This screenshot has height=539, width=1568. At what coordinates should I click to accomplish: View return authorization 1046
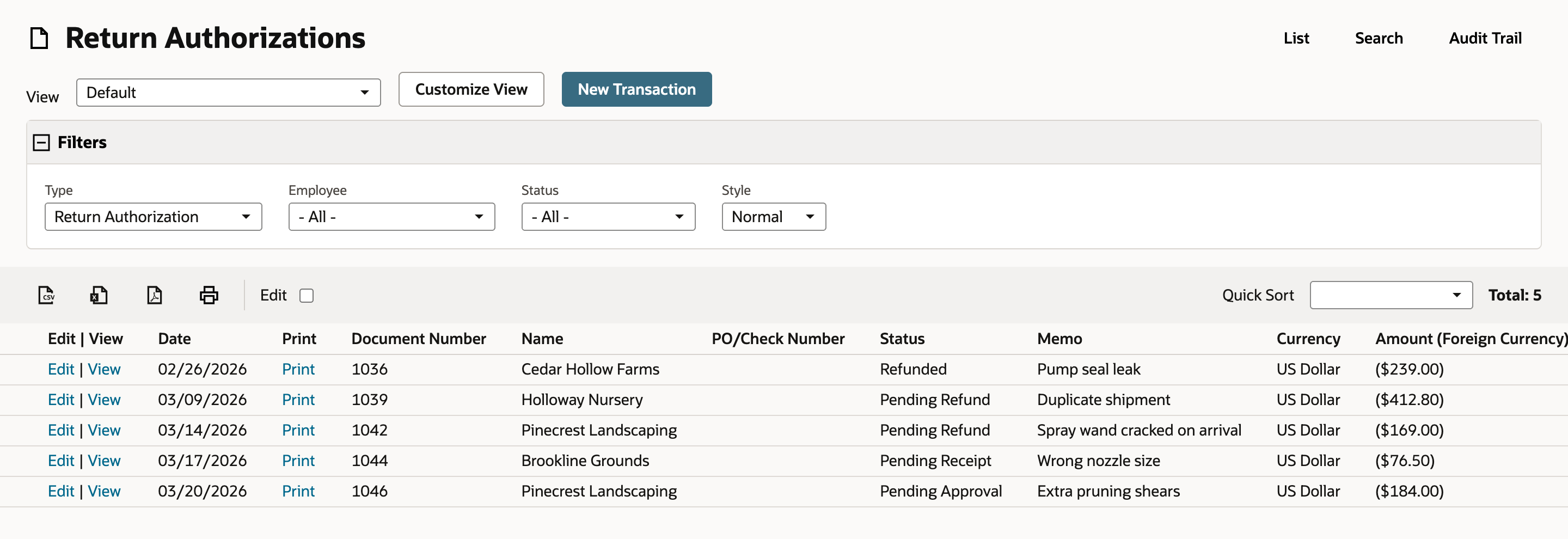point(104,491)
